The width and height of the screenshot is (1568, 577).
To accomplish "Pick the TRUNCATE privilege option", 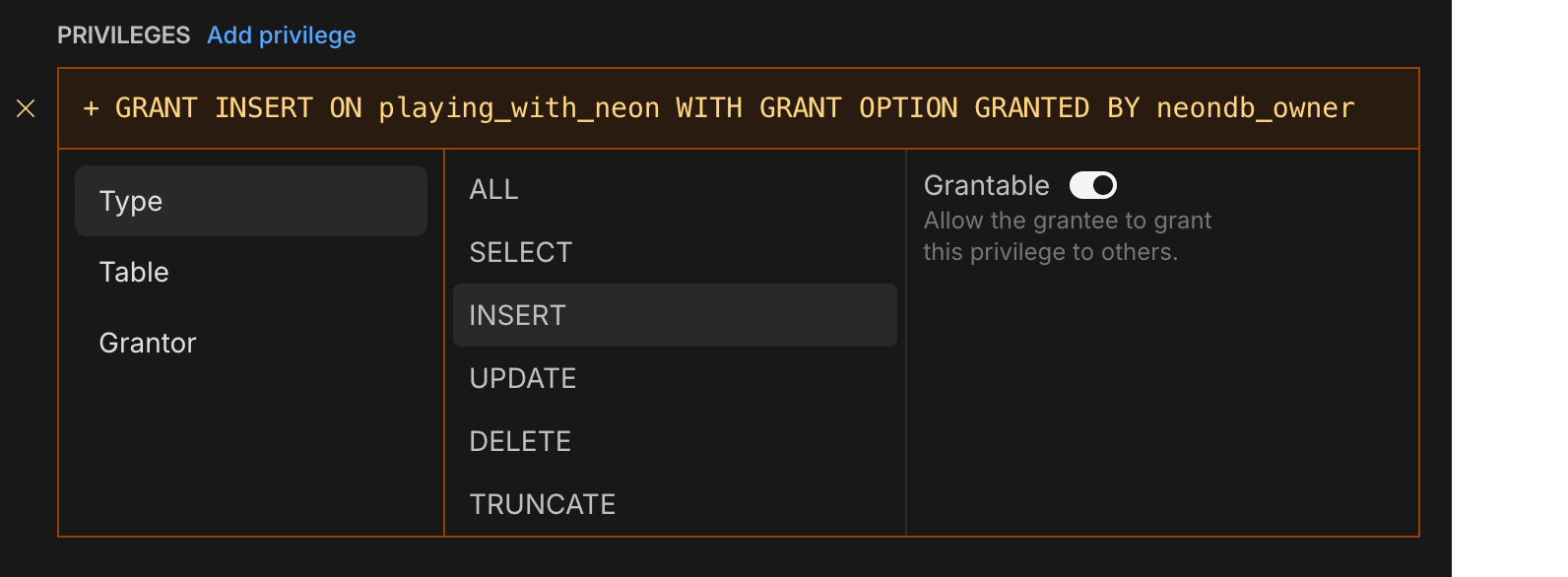I will (x=543, y=503).
